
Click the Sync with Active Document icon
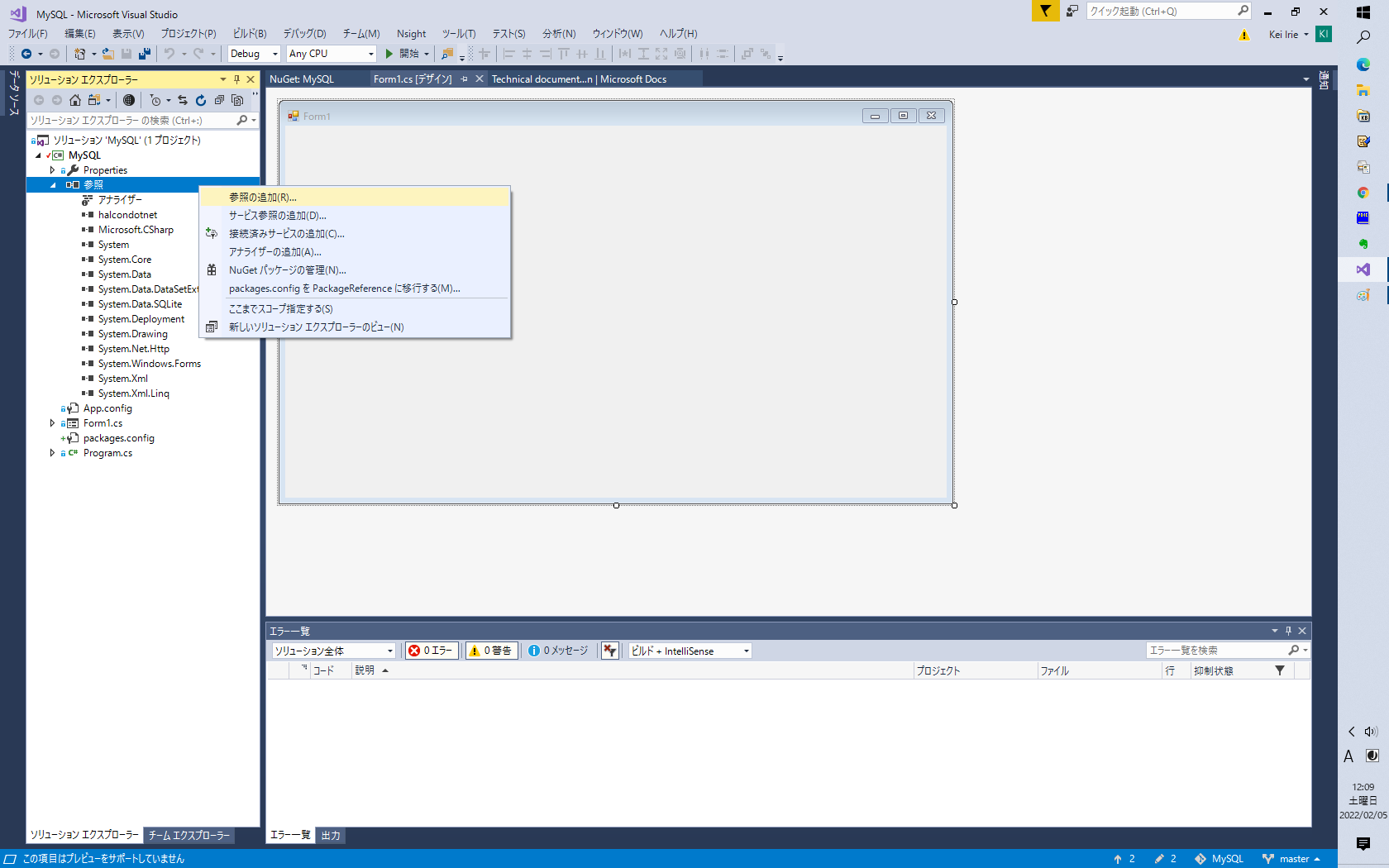pos(183,100)
